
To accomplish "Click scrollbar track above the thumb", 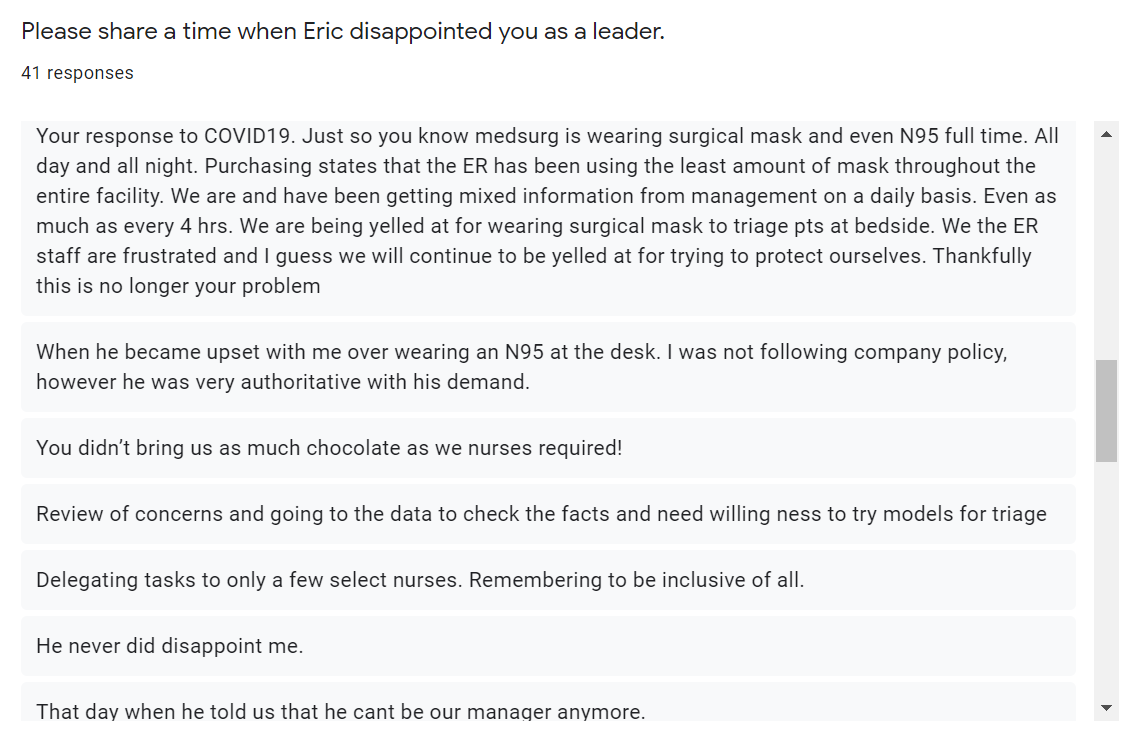I will (1106, 252).
